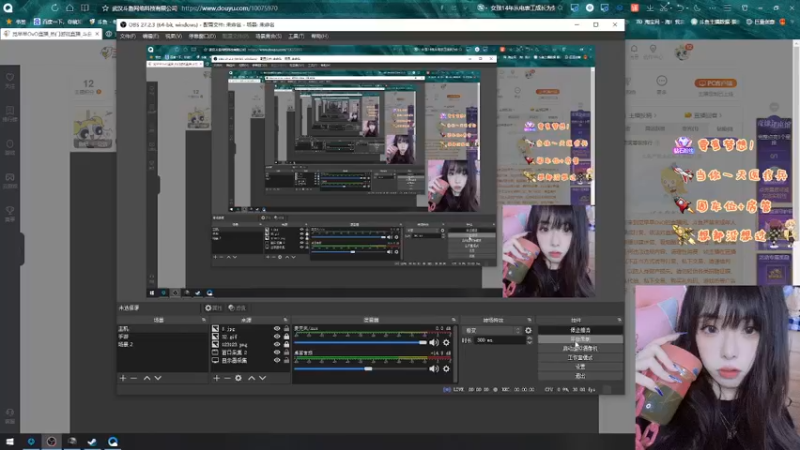Remove the selected scene with the minus icon

tap(134, 378)
